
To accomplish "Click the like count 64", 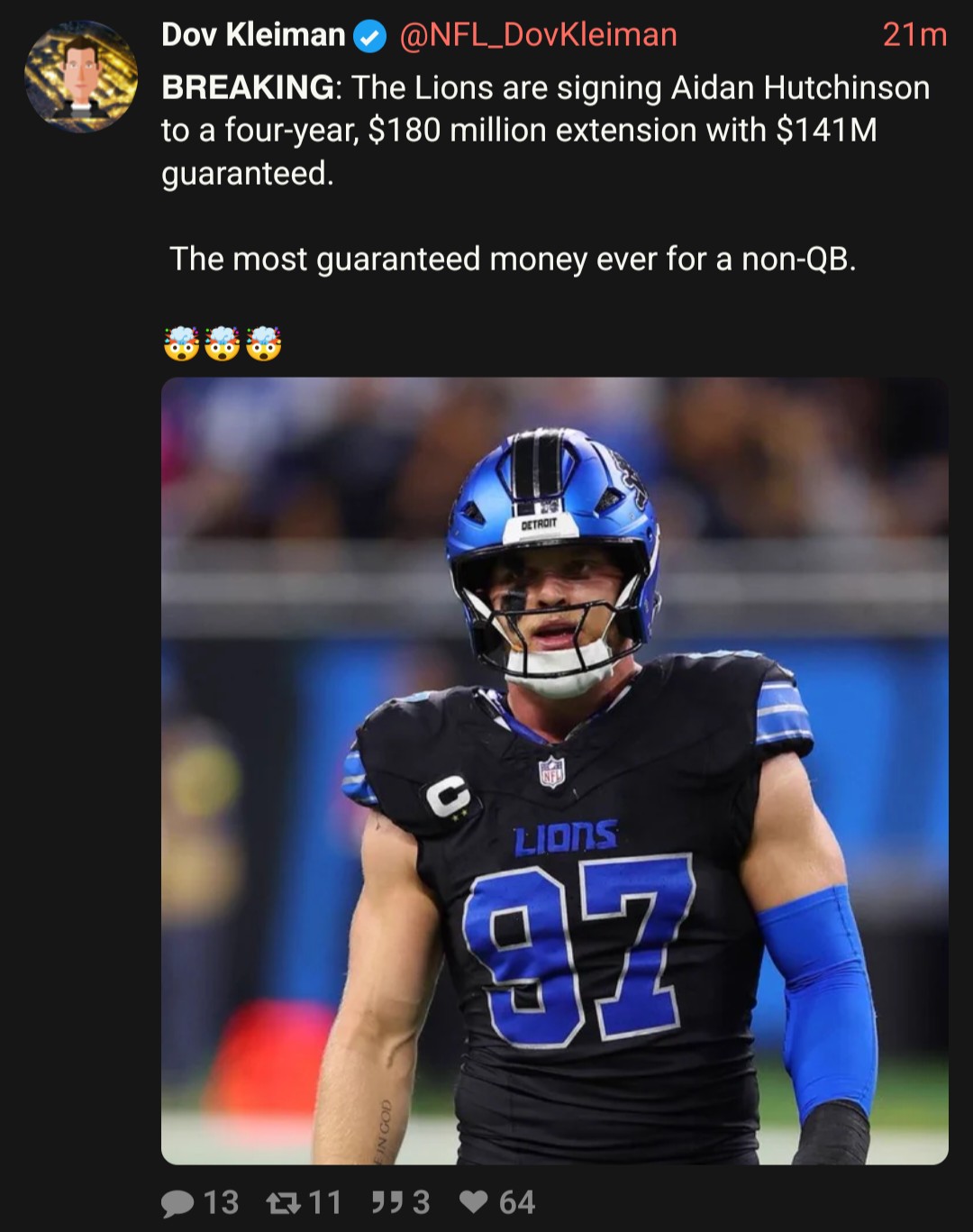I will coord(517,1202).
